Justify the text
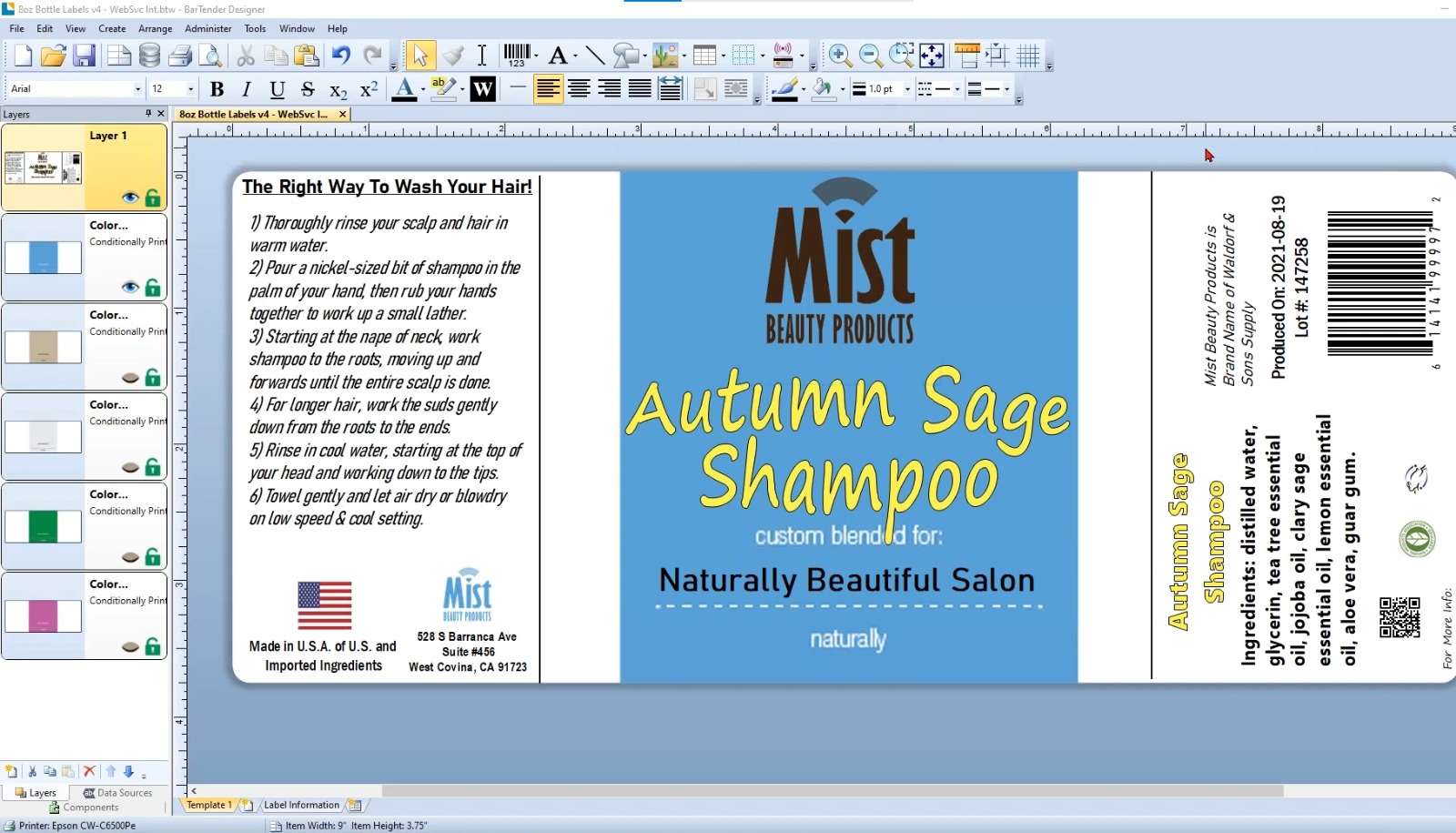The height and width of the screenshot is (833, 1456). click(640, 89)
